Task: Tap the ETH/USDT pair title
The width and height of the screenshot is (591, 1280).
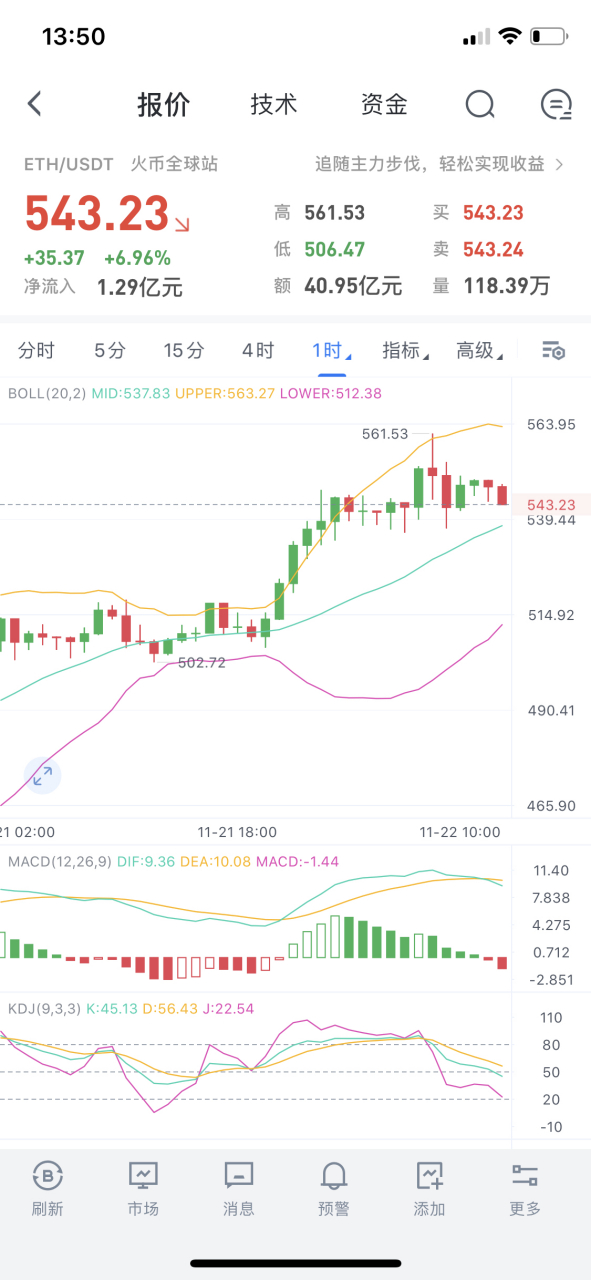Action: 68,164
